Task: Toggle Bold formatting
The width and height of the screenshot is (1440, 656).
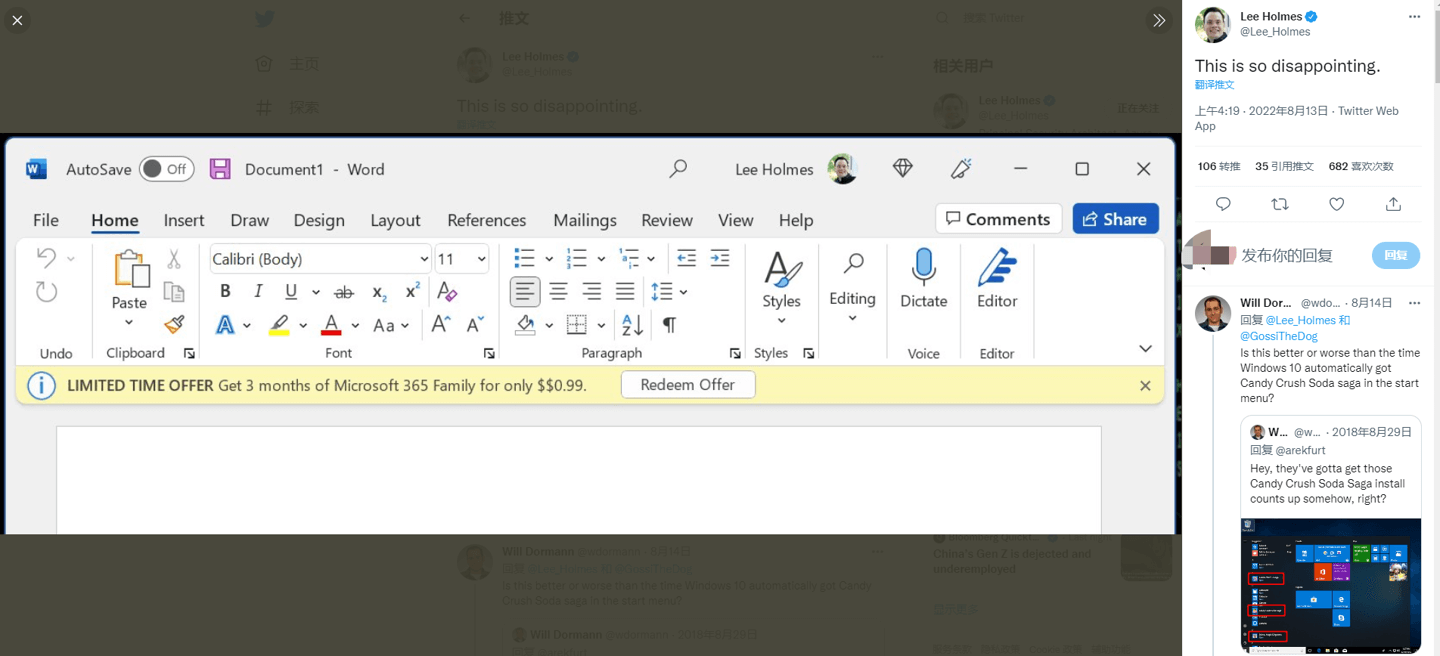Action: [x=225, y=291]
